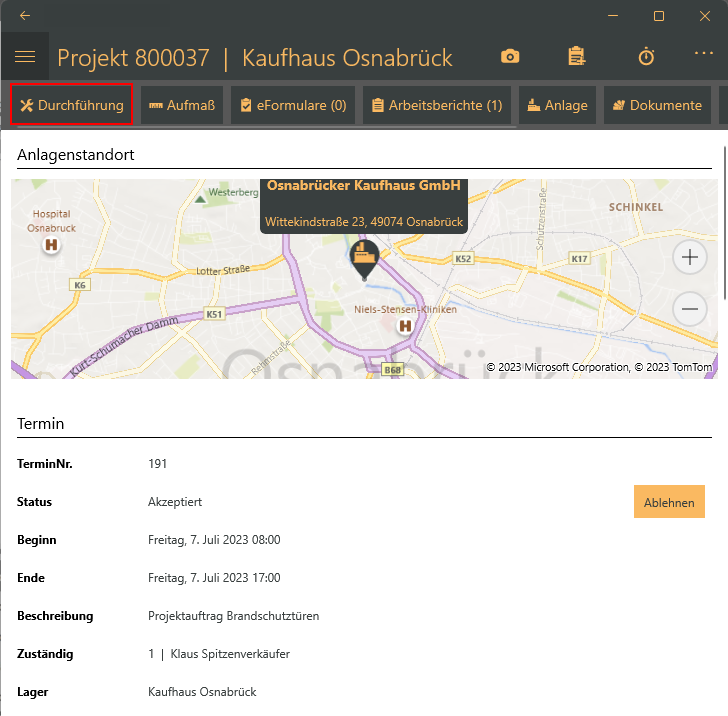Click the vertical scrollbar on the right

(x=725, y=223)
